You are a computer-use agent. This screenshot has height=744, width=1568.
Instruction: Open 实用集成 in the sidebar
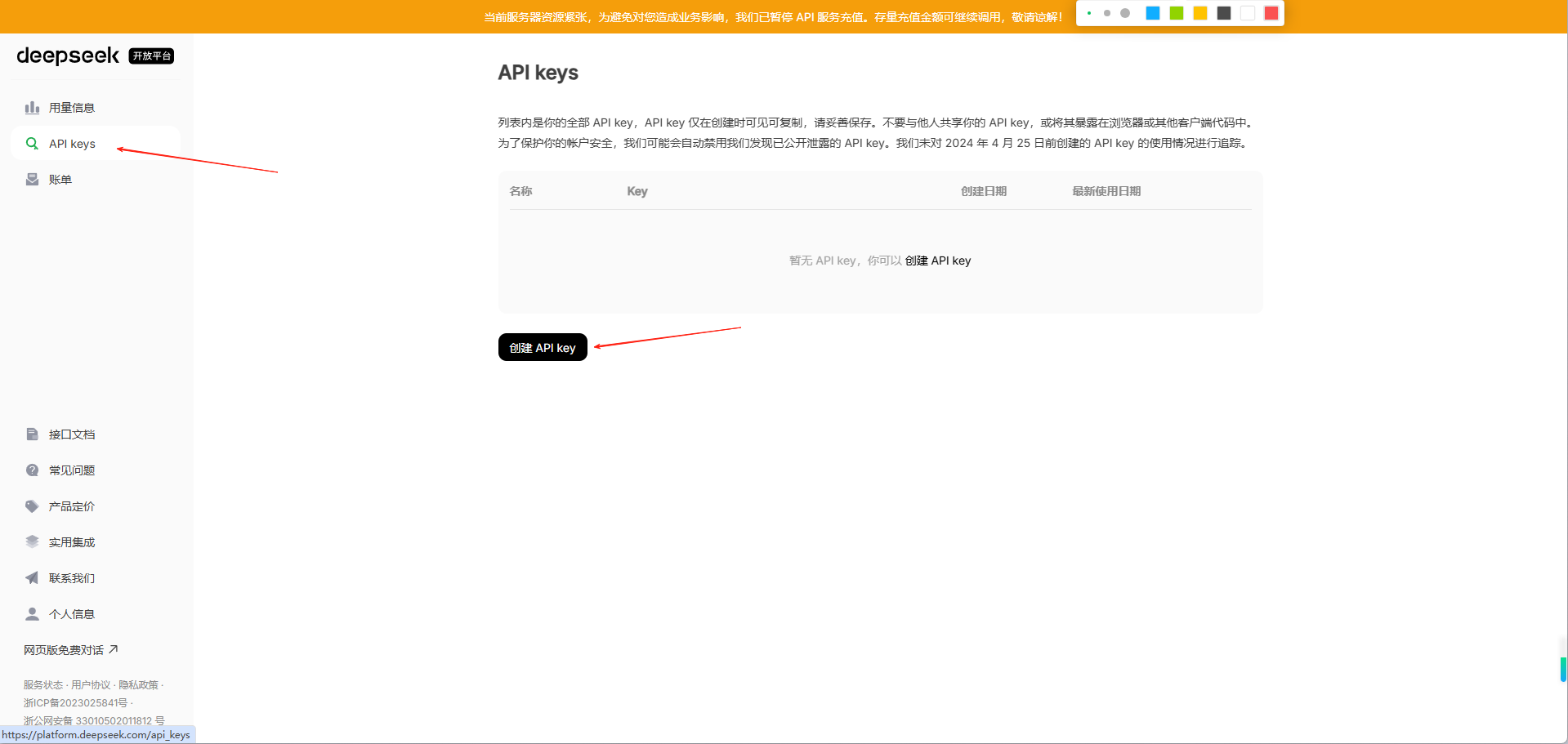point(96,542)
